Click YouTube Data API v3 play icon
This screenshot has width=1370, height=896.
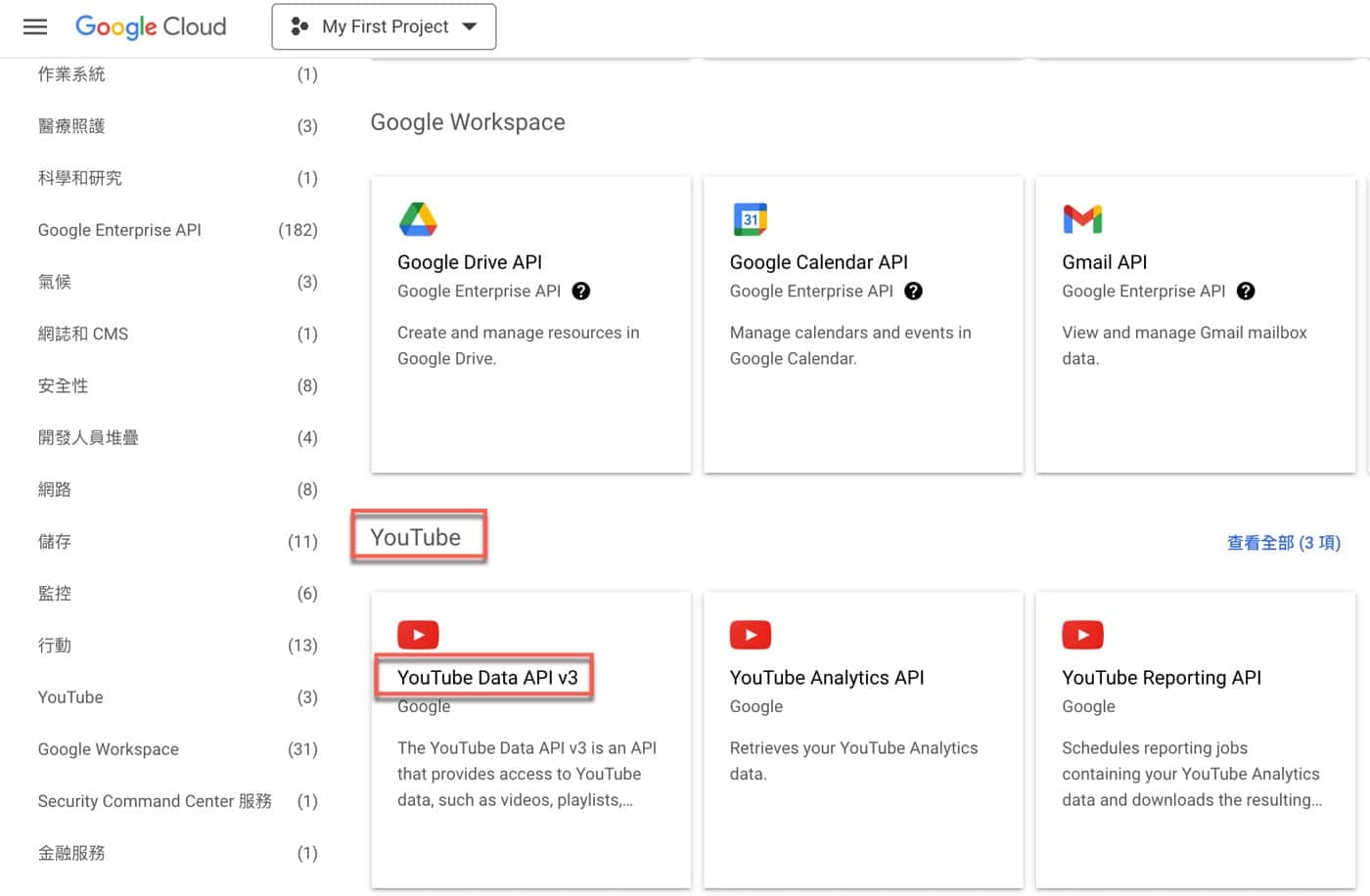click(418, 635)
